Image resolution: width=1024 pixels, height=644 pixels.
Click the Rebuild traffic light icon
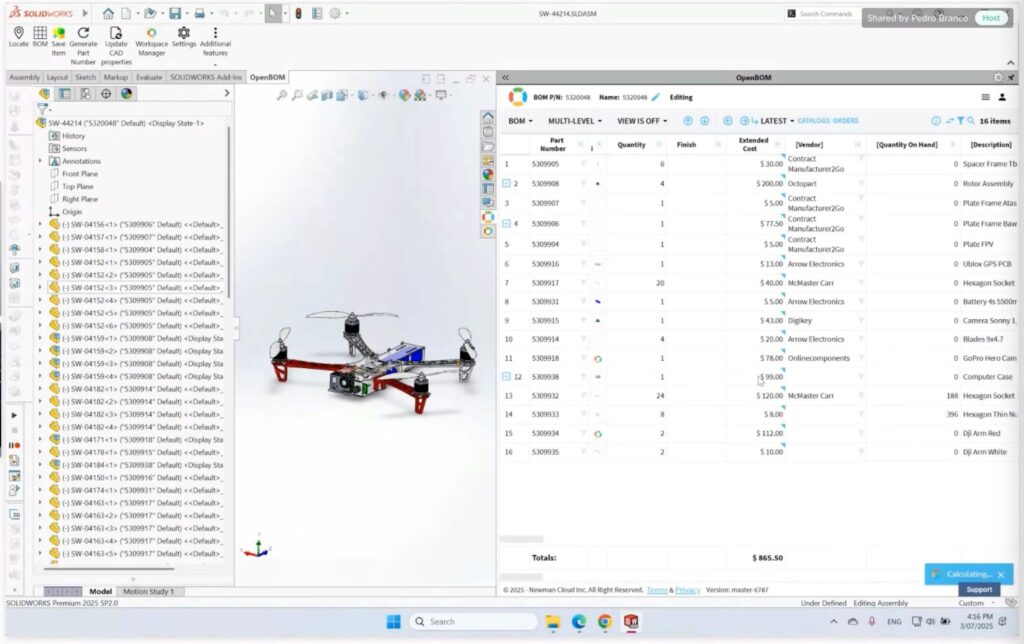click(298, 13)
